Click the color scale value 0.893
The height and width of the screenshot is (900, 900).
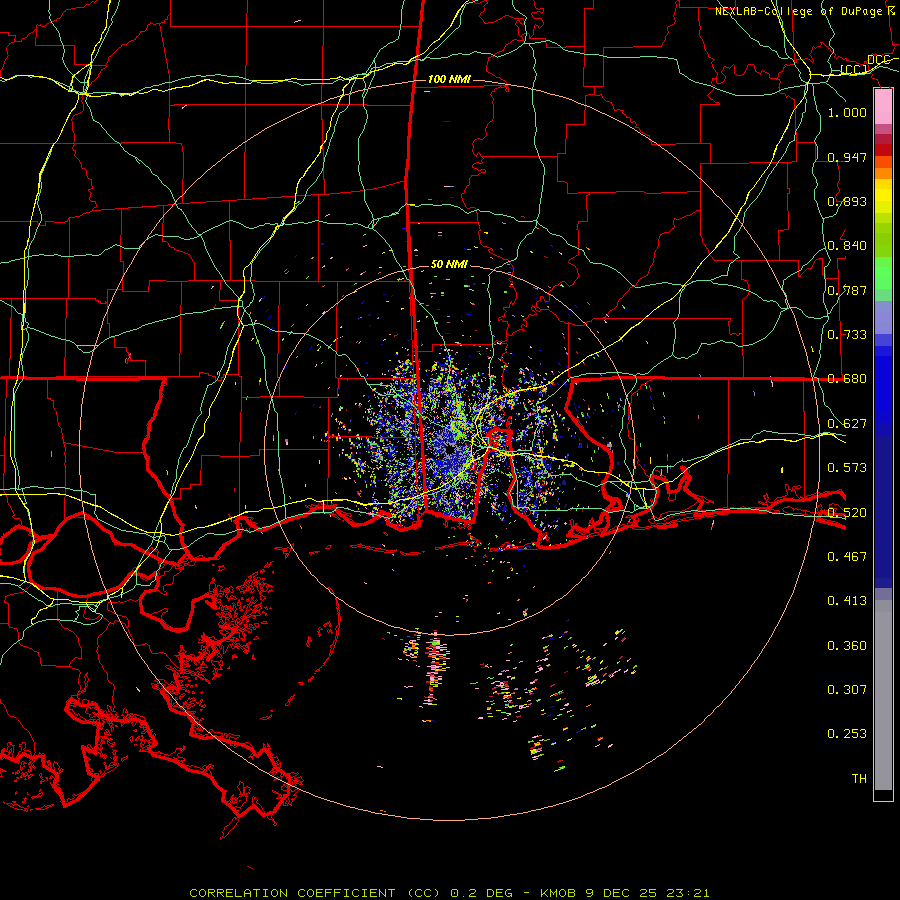[847, 201]
